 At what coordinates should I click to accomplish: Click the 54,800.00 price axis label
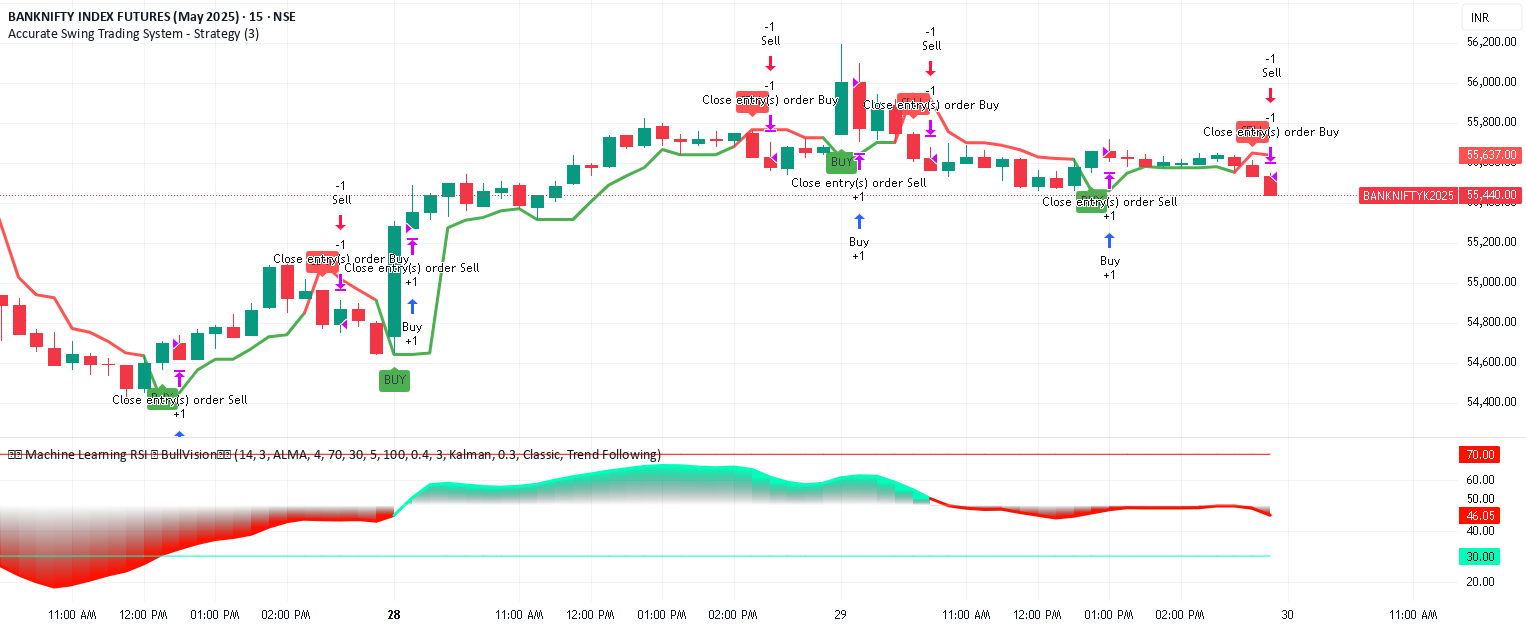point(1492,322)
